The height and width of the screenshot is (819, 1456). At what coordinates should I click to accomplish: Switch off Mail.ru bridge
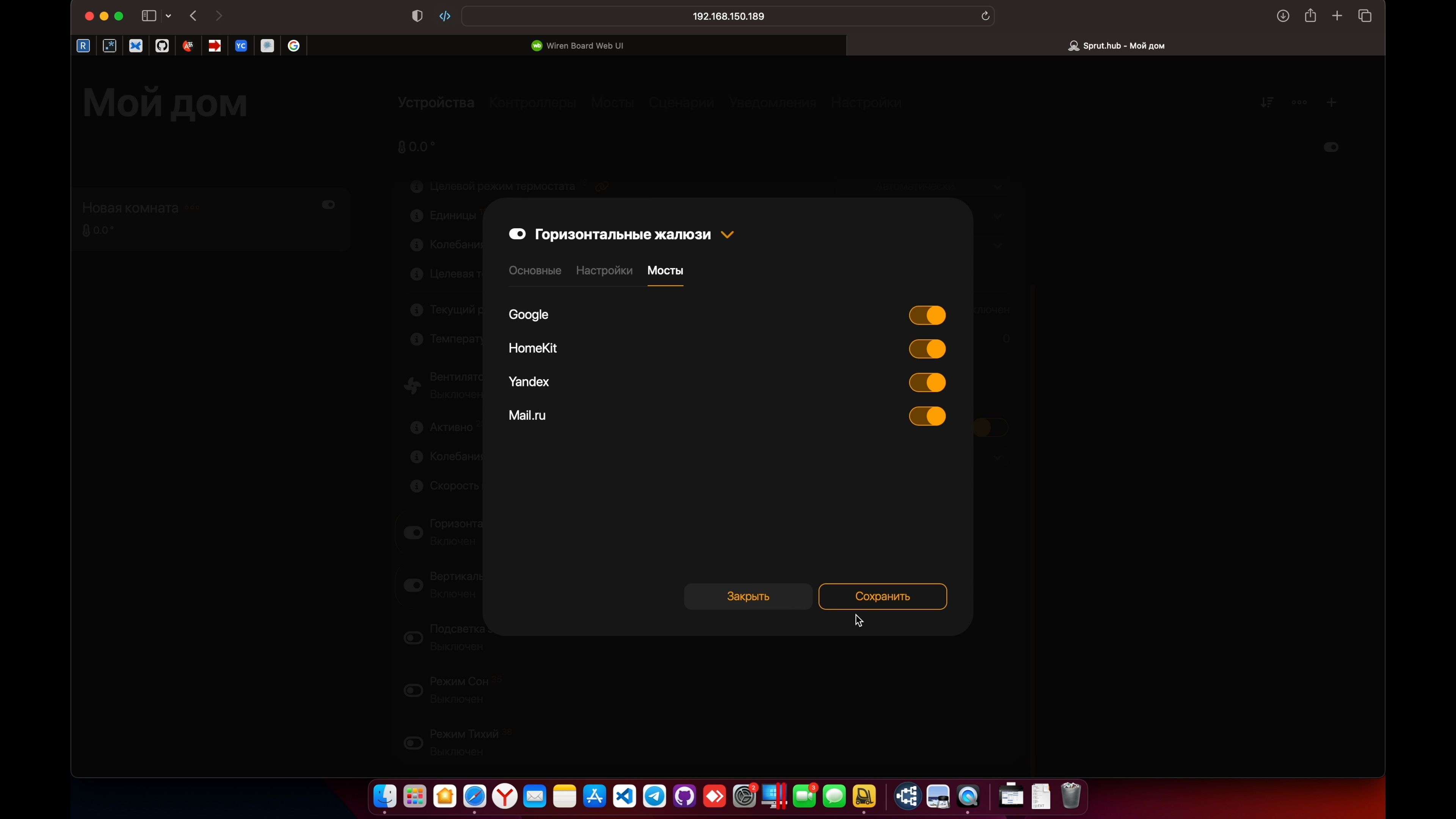[x=927, y=416]
